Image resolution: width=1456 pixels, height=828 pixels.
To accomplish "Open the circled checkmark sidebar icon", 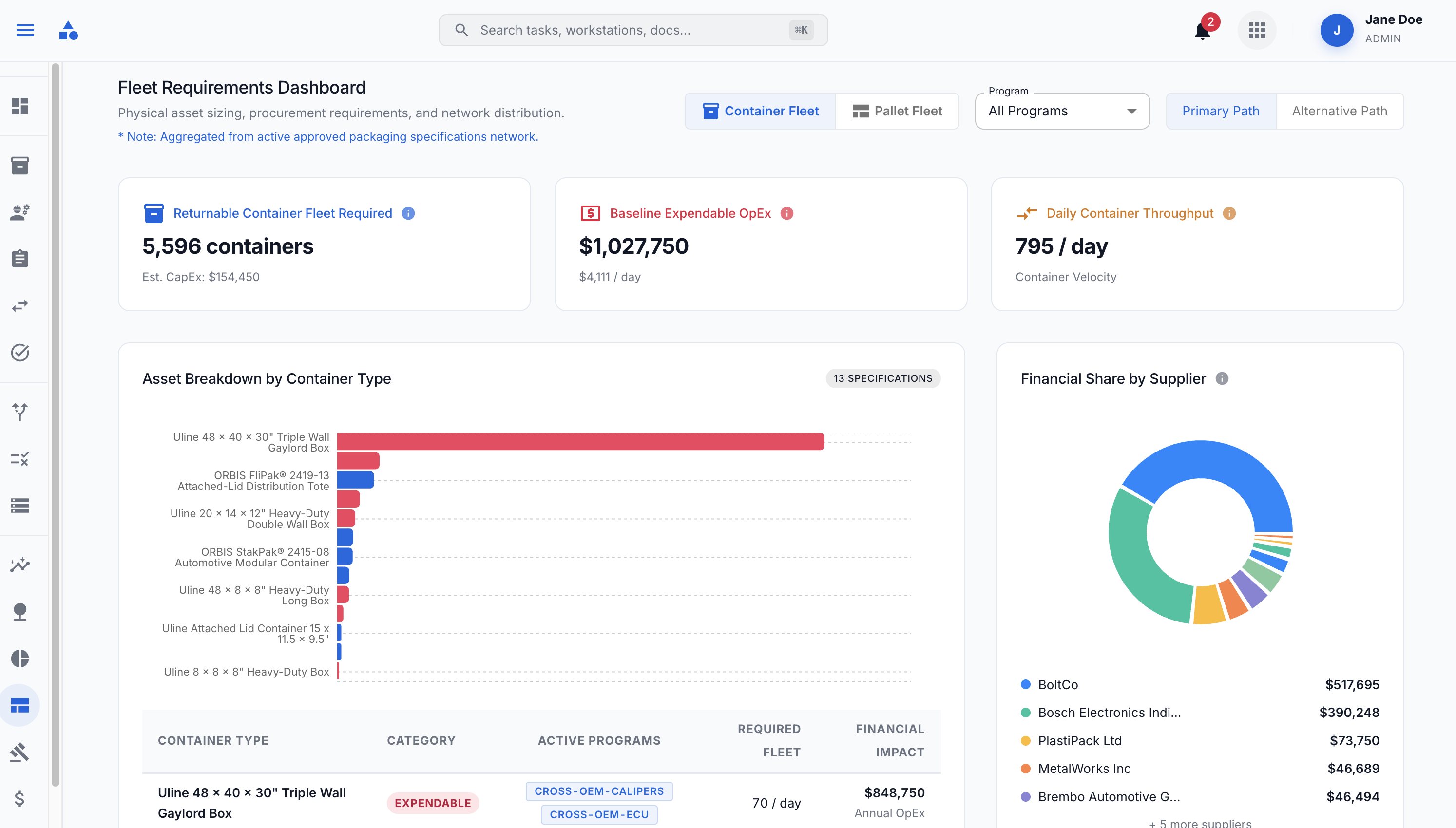I will click(x=20, y=353).
